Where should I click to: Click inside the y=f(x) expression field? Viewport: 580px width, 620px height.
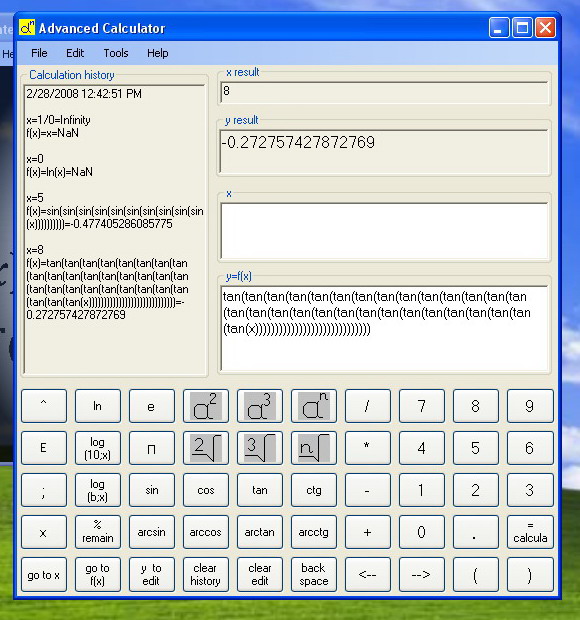[384, 328]
